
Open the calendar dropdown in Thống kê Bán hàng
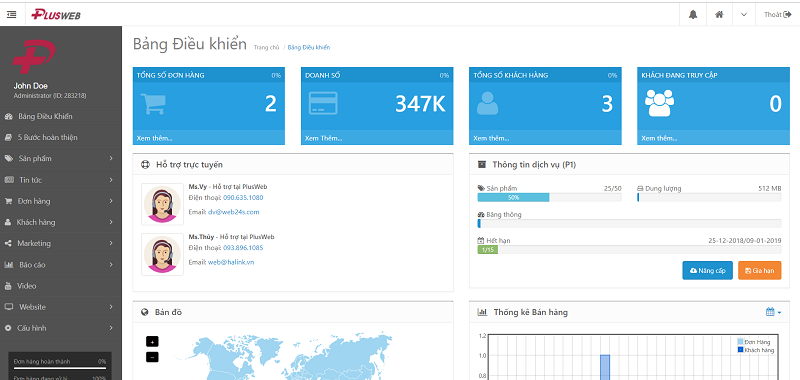pyautogui.click(x=773, y=312)
